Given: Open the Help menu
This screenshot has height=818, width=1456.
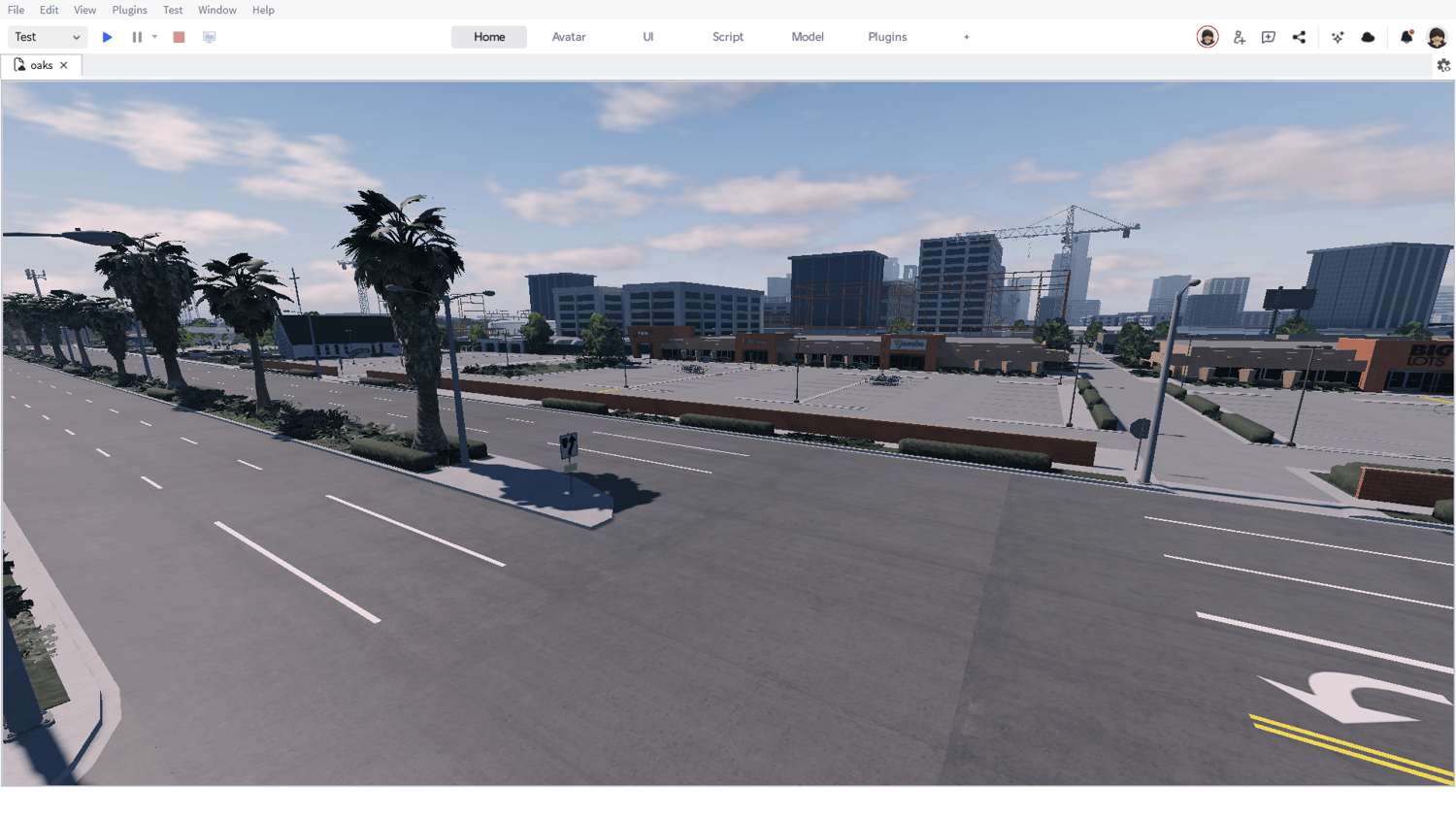Looking at the screenshot, I should pos(263,10).
